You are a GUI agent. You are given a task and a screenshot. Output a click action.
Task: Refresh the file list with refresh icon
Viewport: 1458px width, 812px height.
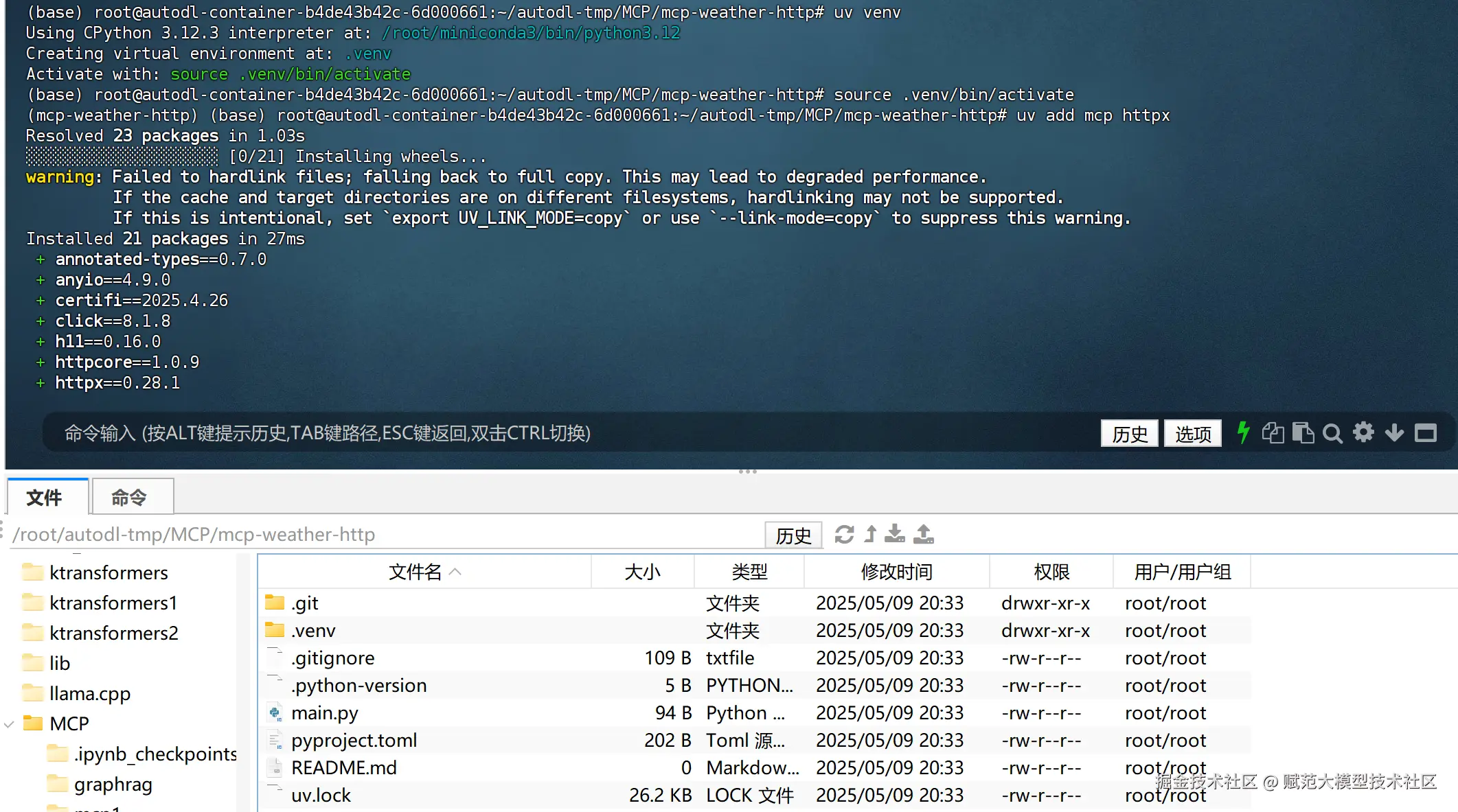(x=844, y=534)
